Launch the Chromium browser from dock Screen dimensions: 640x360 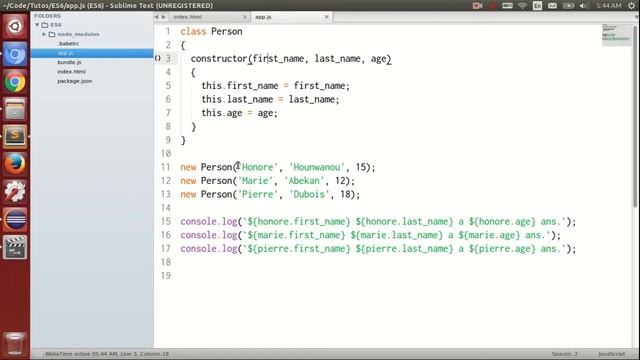15,54
